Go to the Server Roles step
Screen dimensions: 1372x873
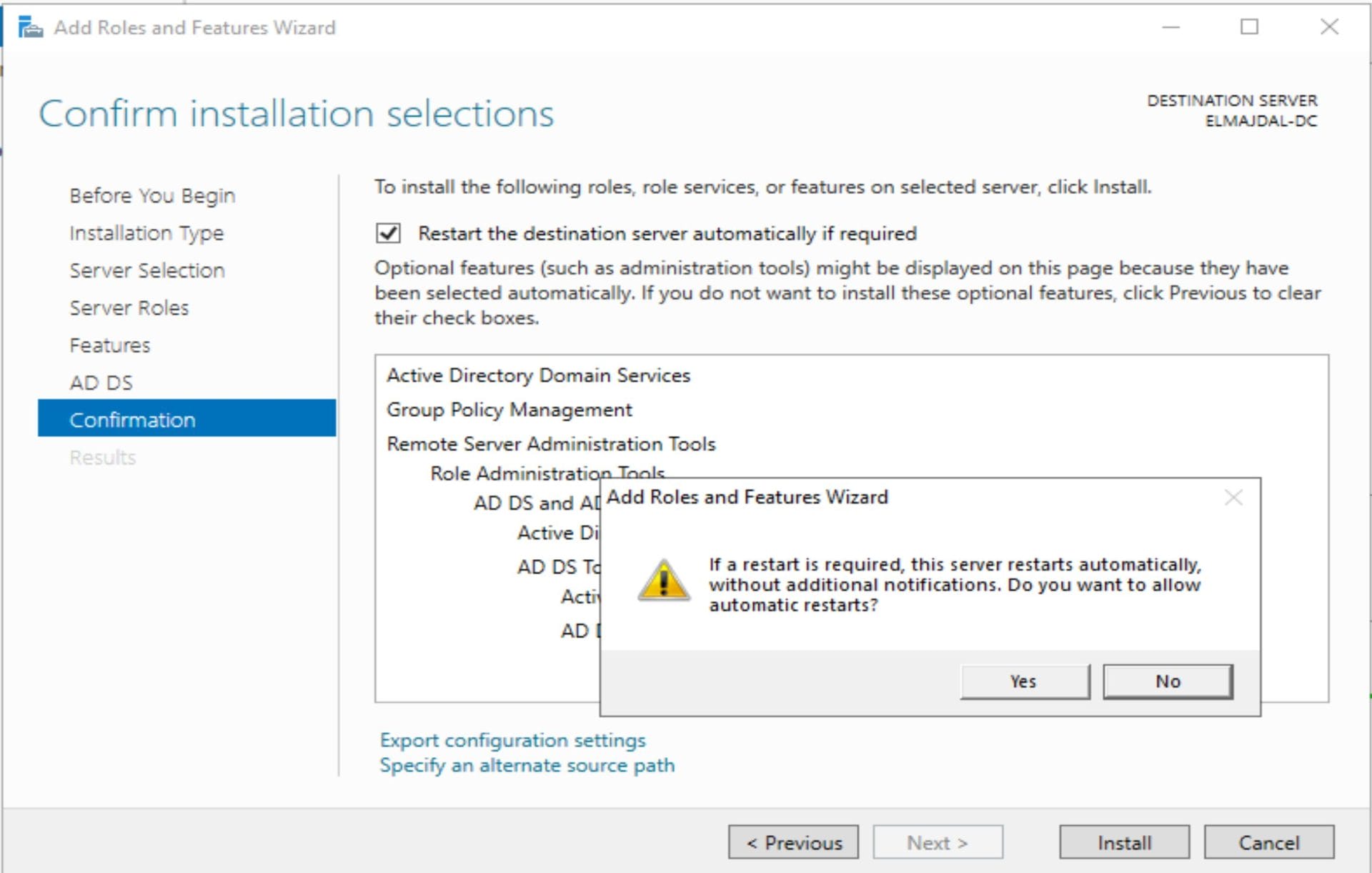pyautogui.click(x=129, y=307)
